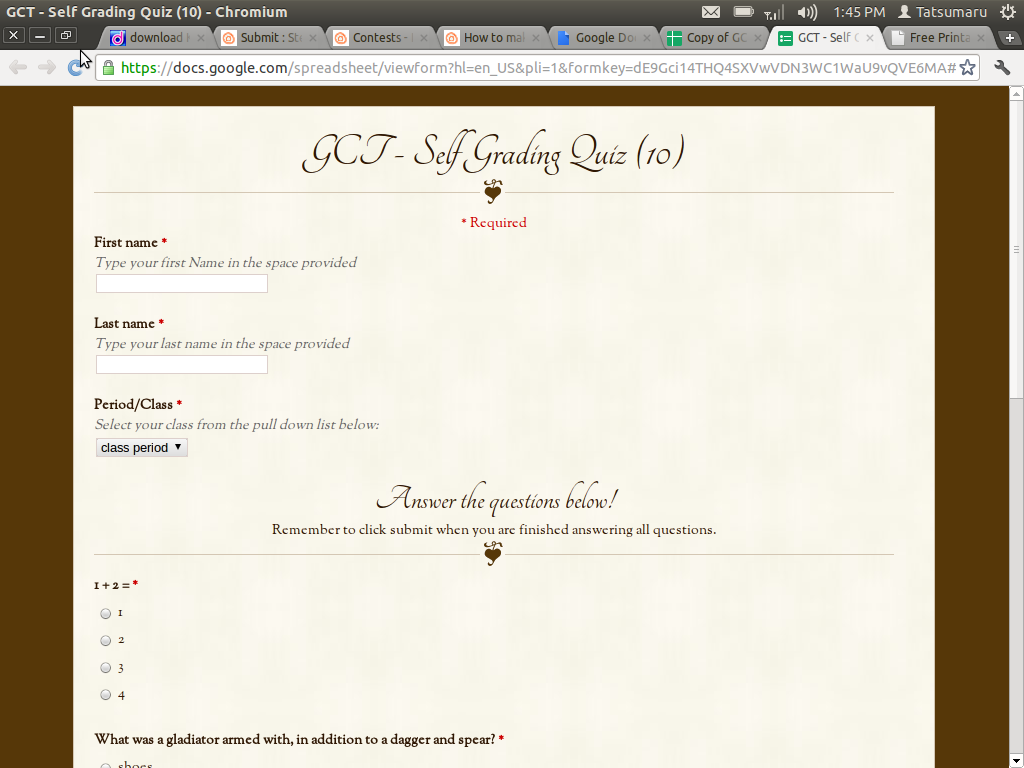Pick the 'shoes' option for the gladiator question

click(105, 764)
